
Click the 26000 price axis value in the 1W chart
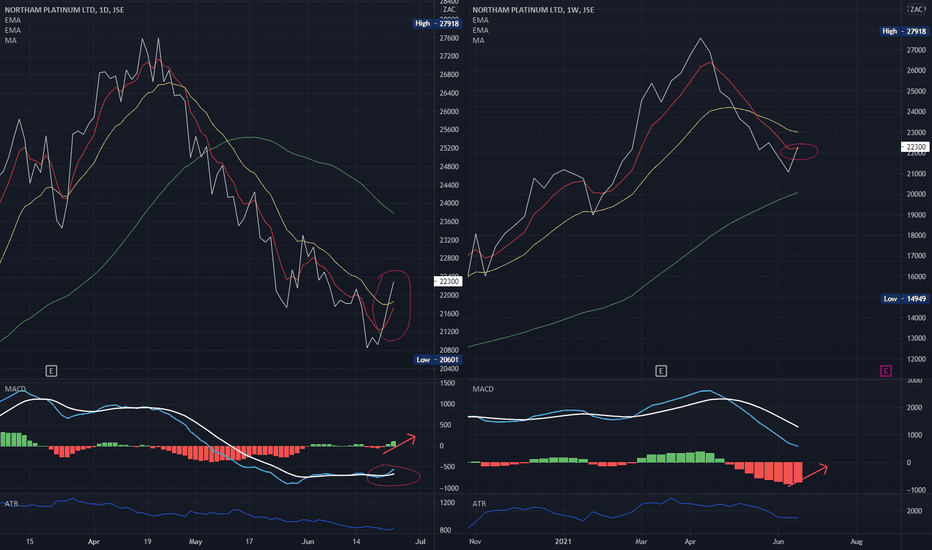[916, 70]
